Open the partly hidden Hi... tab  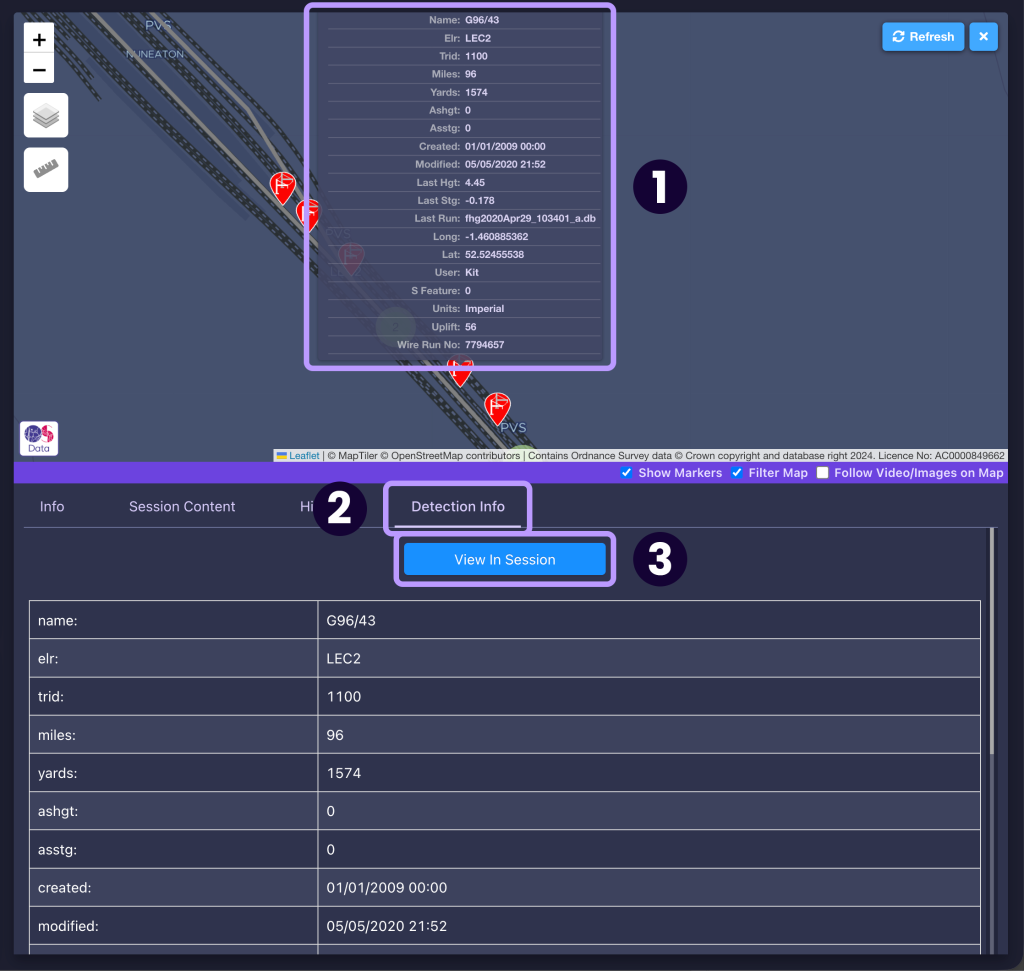[x=306, y=507]
